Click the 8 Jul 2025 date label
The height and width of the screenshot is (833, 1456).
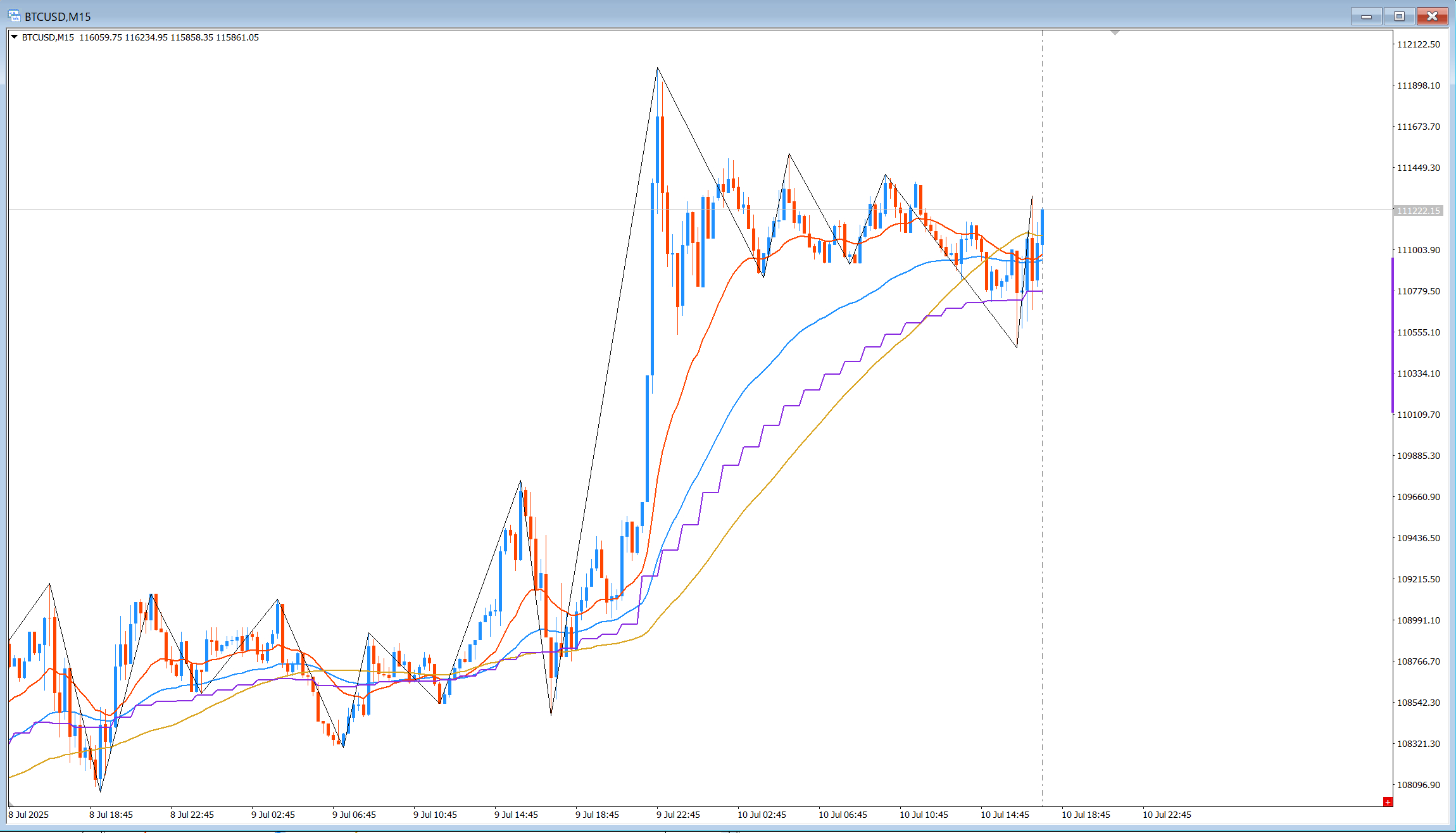(x=28, y=815)
